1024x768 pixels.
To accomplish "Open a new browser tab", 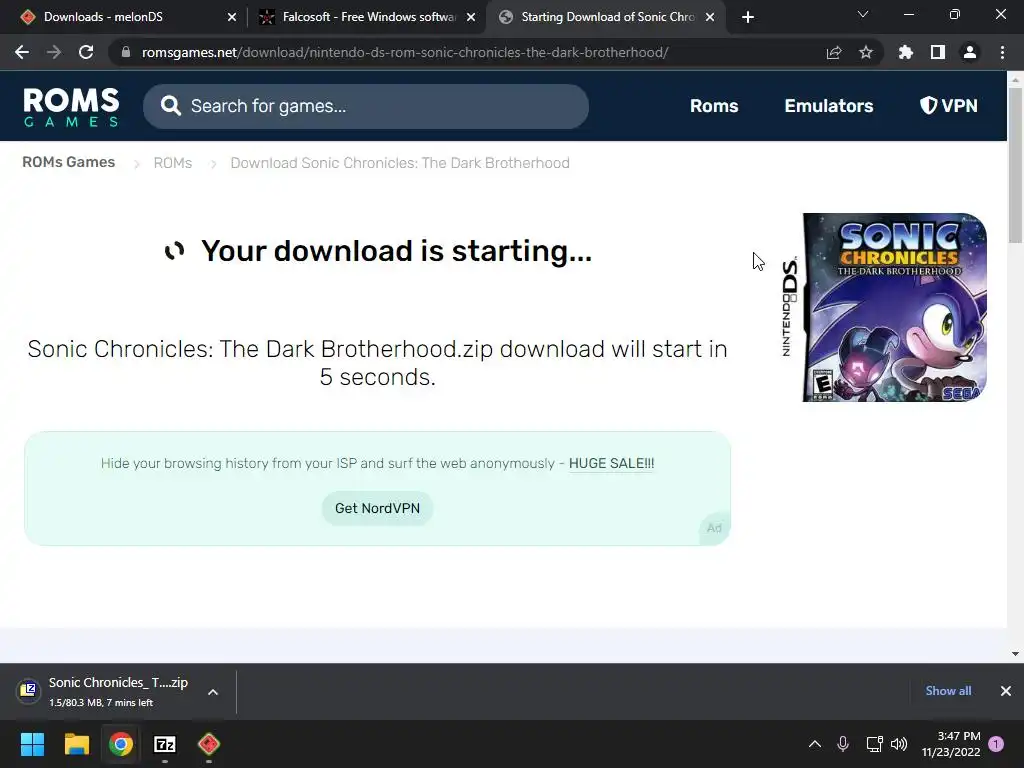I will [748, 17].
